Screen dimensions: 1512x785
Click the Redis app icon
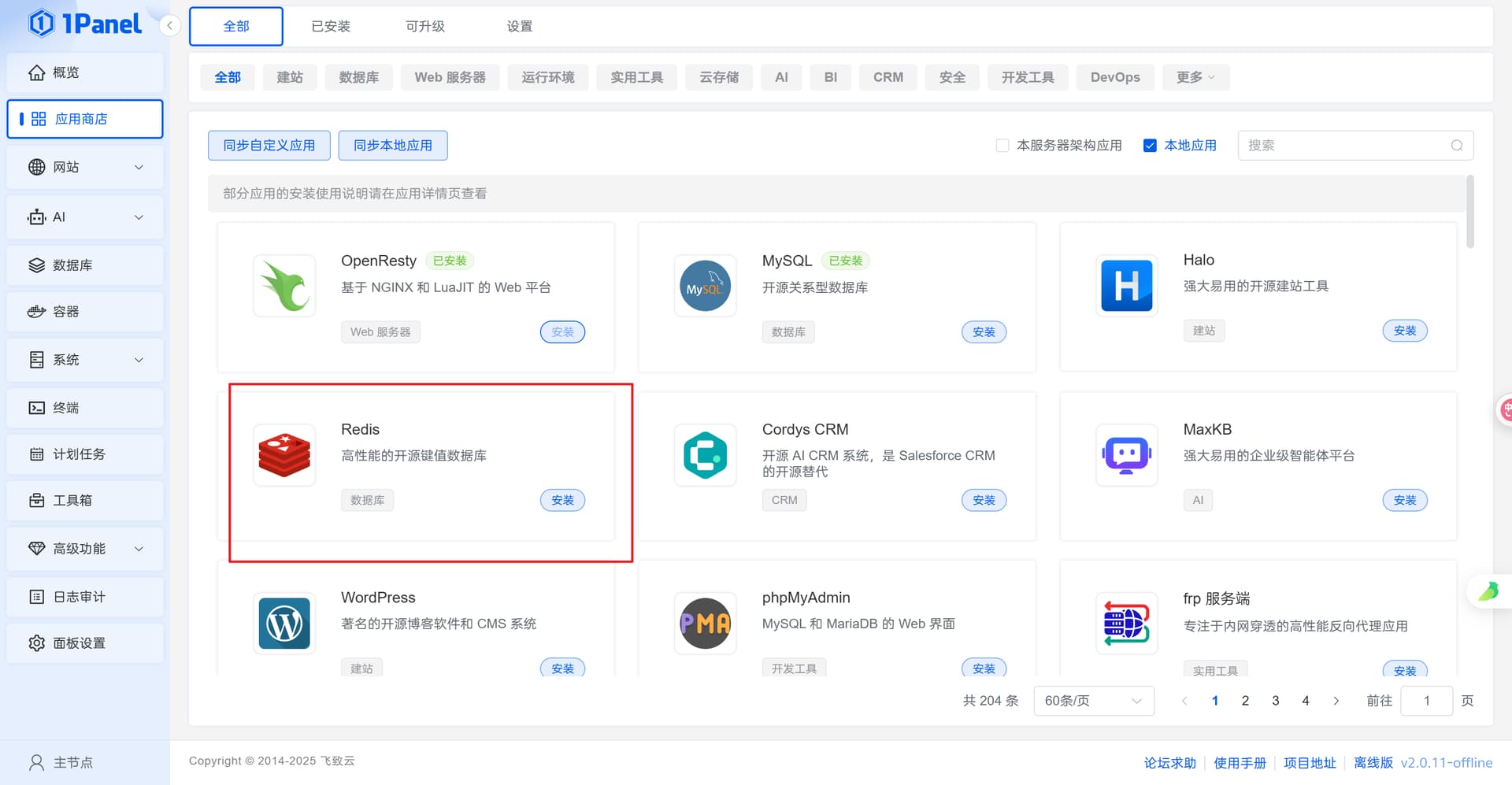tap(284, 455)
